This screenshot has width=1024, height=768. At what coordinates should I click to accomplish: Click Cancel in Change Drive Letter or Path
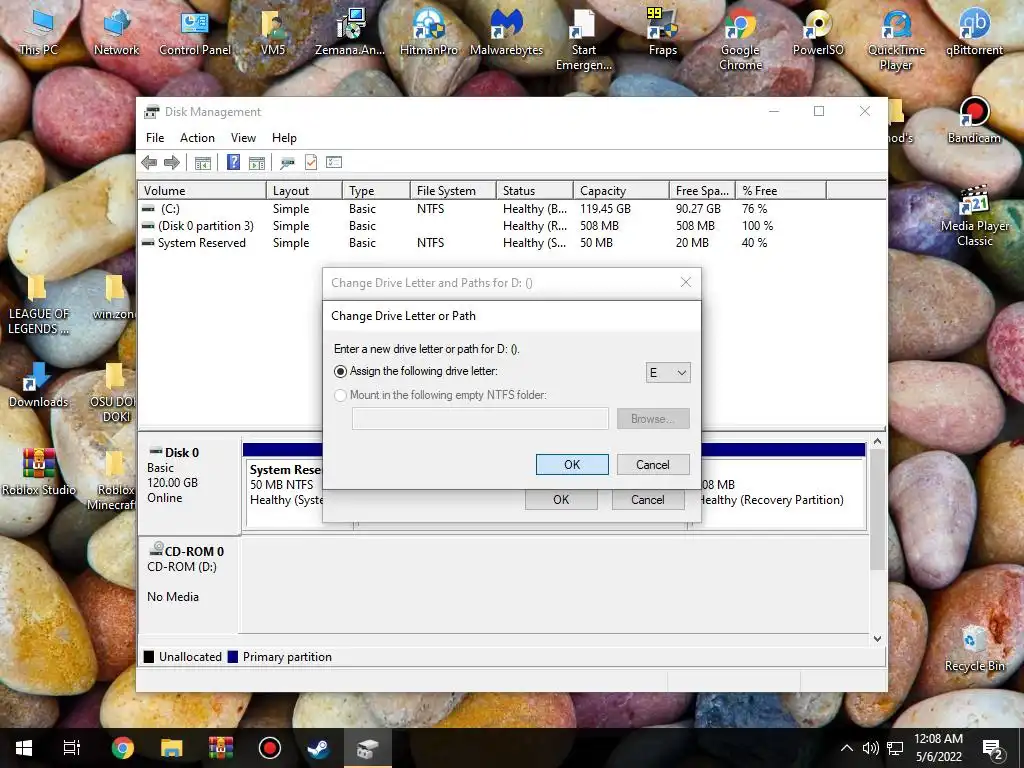point(652,464)
